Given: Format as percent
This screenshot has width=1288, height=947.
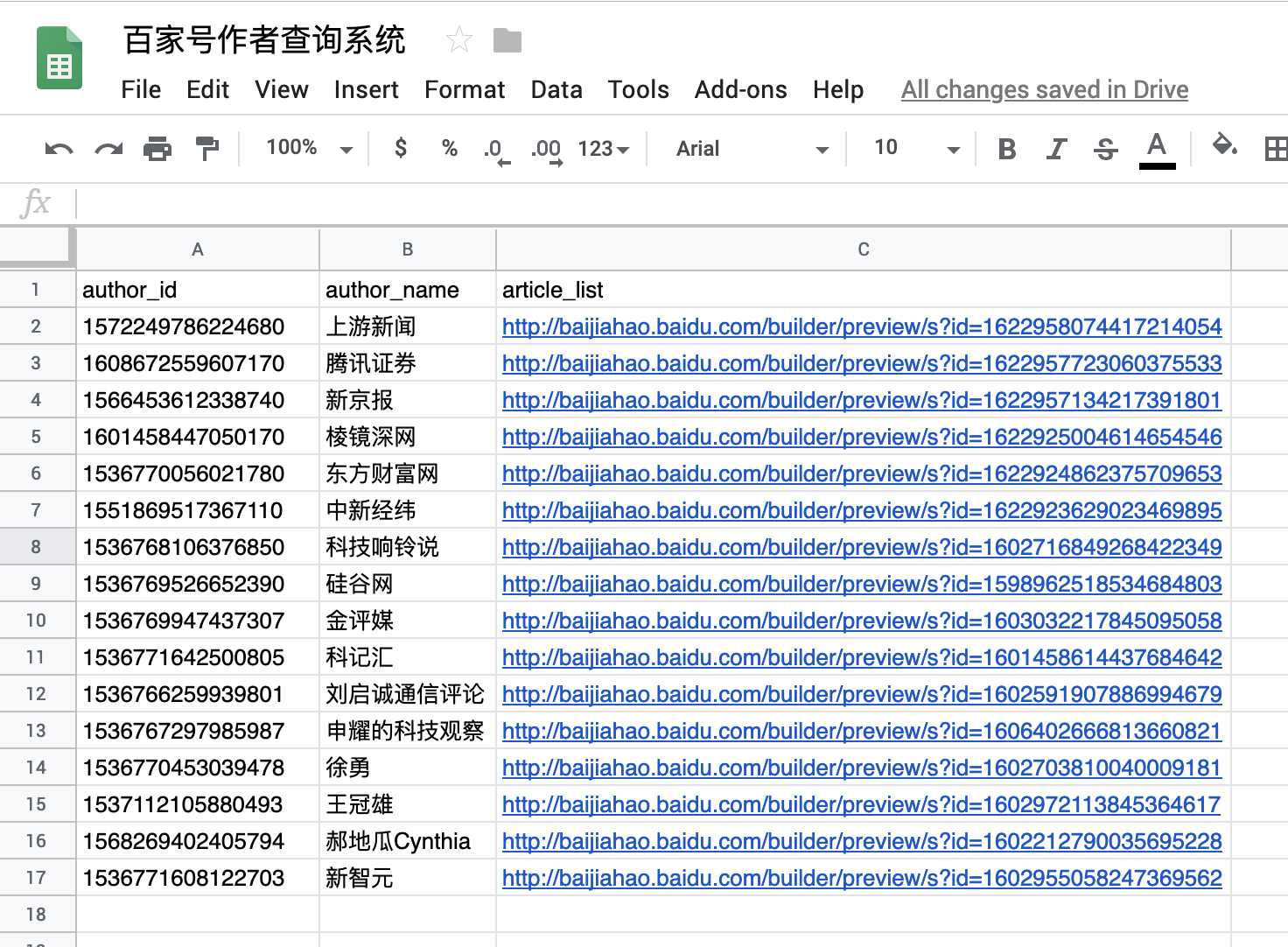Looking at the screenshot, I should coord(450,148).
